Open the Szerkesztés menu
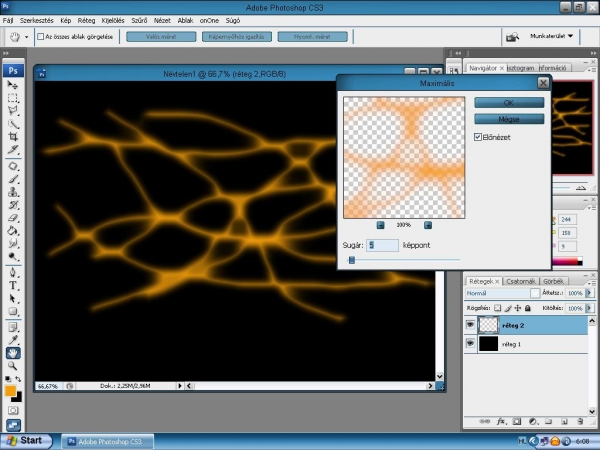 pos(37,21)
